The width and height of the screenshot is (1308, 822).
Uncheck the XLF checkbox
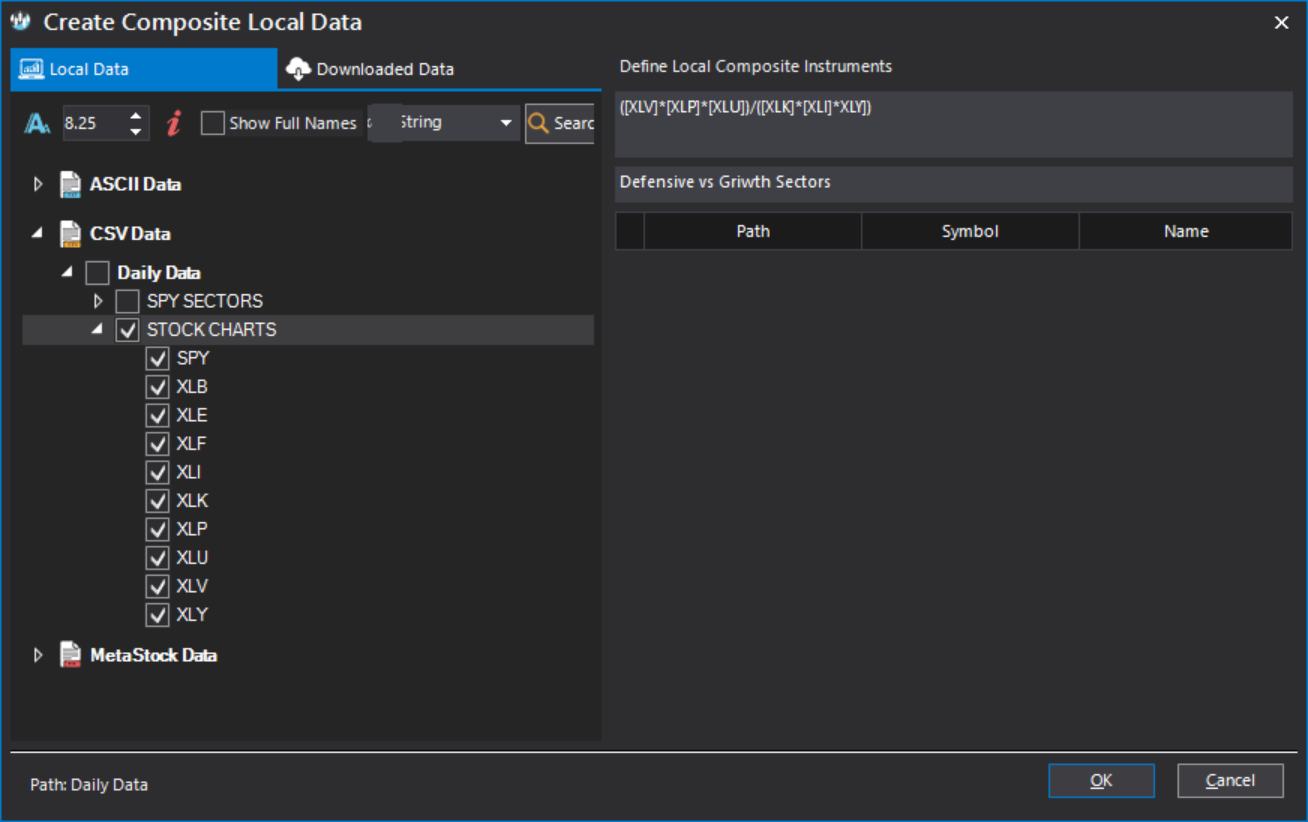pyautogui.click(x=157, y=444)
